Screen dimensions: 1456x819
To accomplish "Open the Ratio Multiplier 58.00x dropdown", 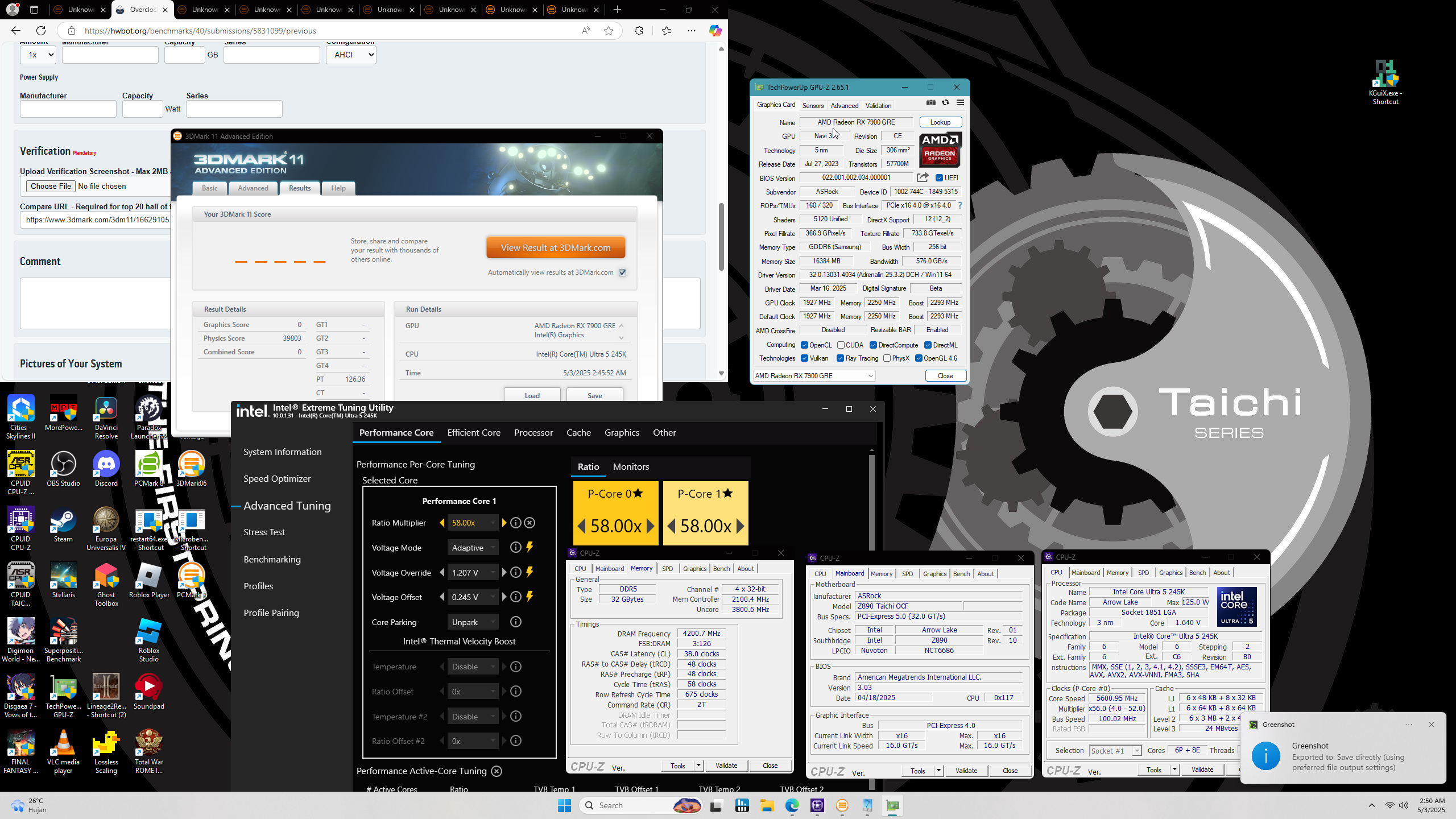I will pos(473,523).
